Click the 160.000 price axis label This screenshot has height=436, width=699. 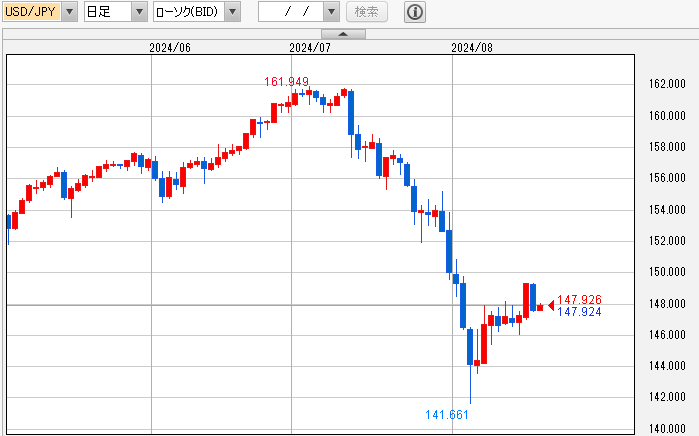667,116
